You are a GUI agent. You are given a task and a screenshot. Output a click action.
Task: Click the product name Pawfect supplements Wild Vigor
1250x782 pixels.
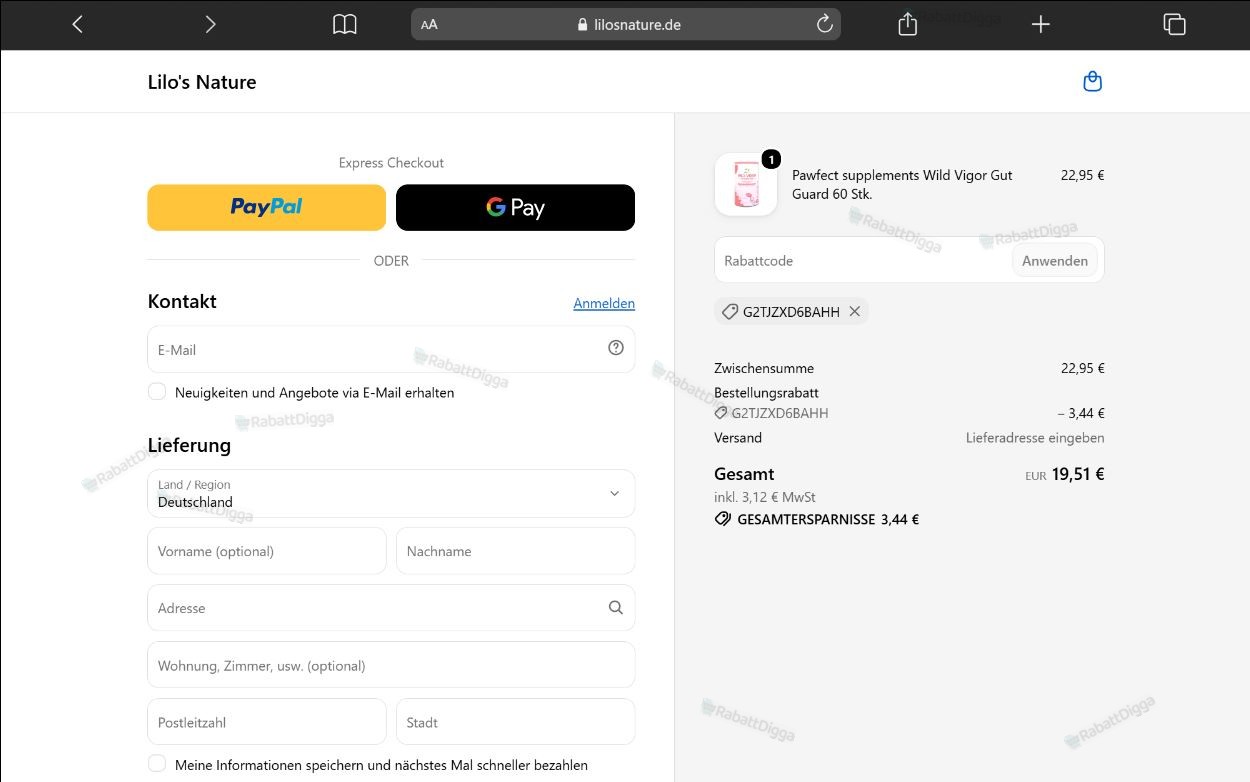coord(902,184)
